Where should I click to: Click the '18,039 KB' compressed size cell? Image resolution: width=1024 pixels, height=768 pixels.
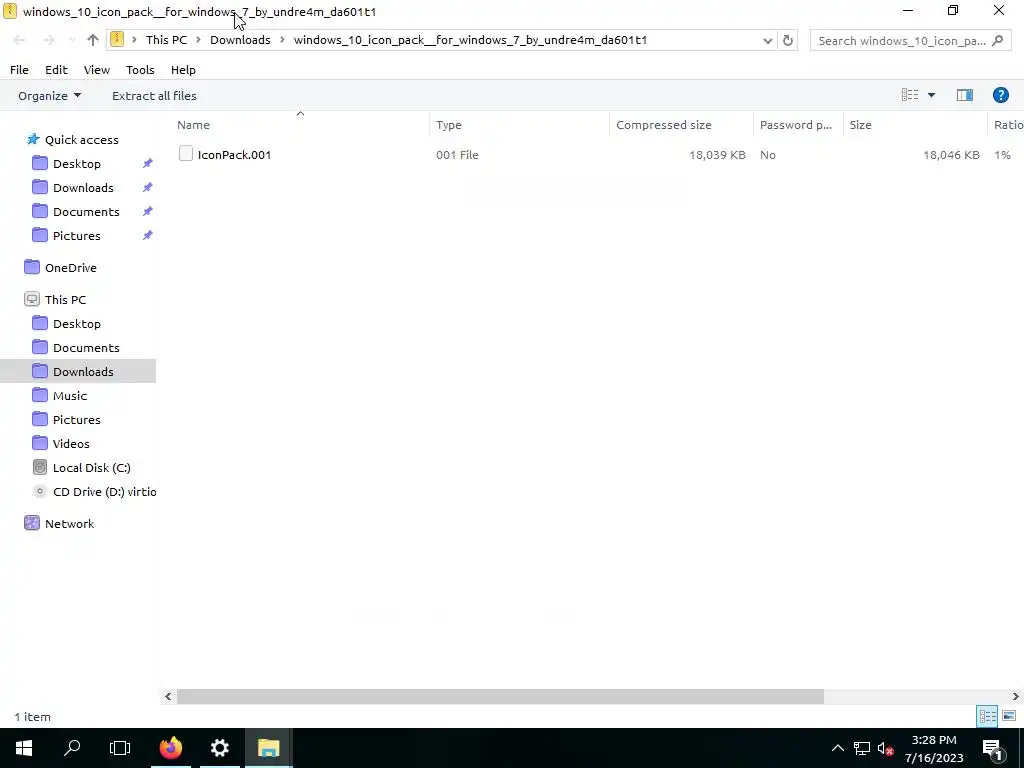click(717, 155)
